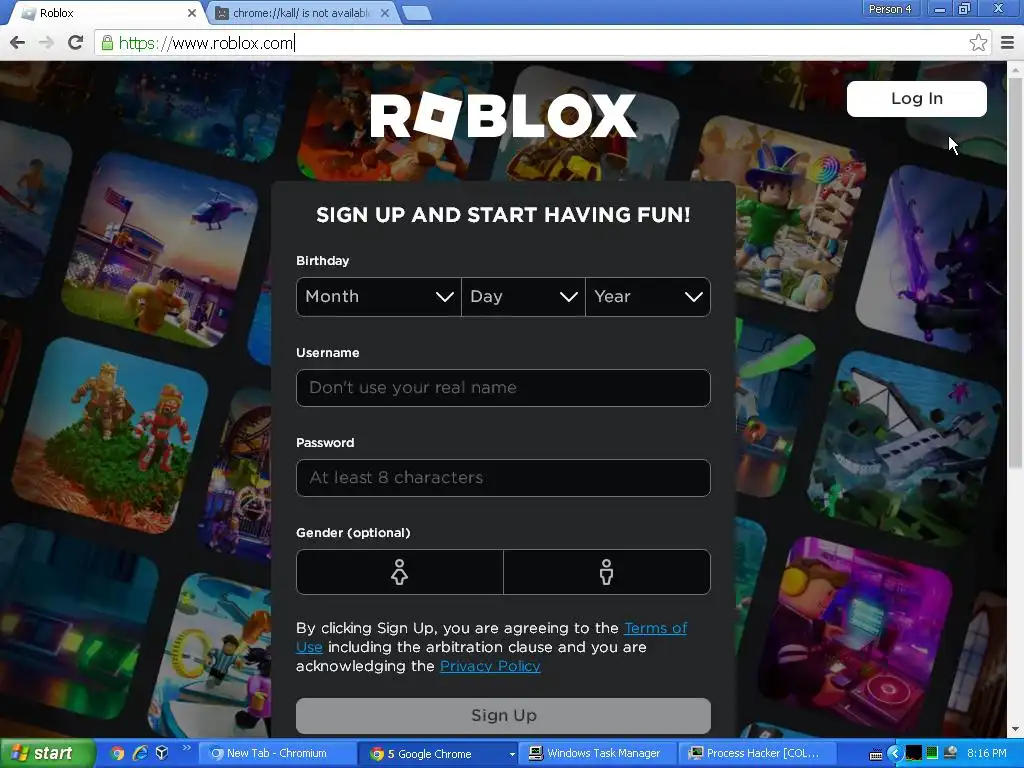This screenshot has width=1024, height=768.
Task: Switch to Process Hacker taskbar item
Action: click(758, 754)
